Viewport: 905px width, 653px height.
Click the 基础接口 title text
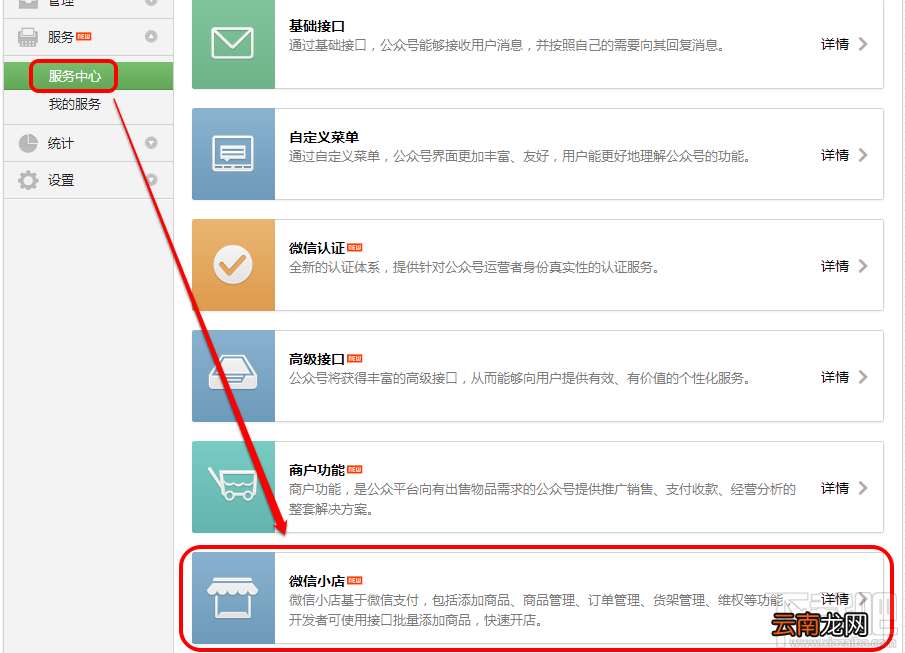point(317,26)
